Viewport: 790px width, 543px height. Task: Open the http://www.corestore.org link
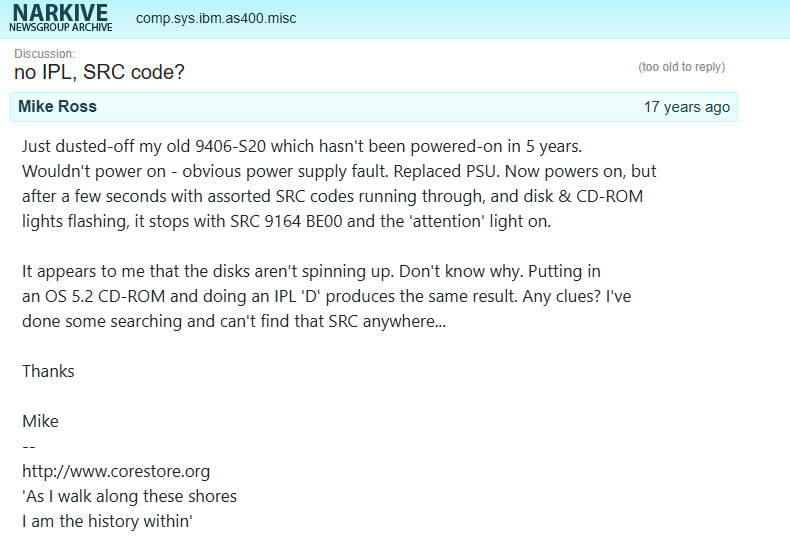coord(116,471)
